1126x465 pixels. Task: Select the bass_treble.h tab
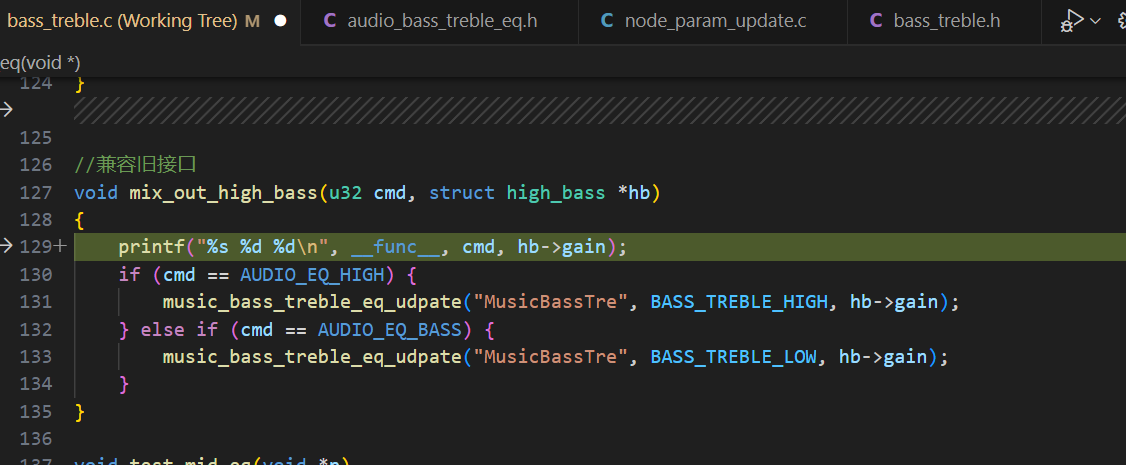tap(946, 22)
